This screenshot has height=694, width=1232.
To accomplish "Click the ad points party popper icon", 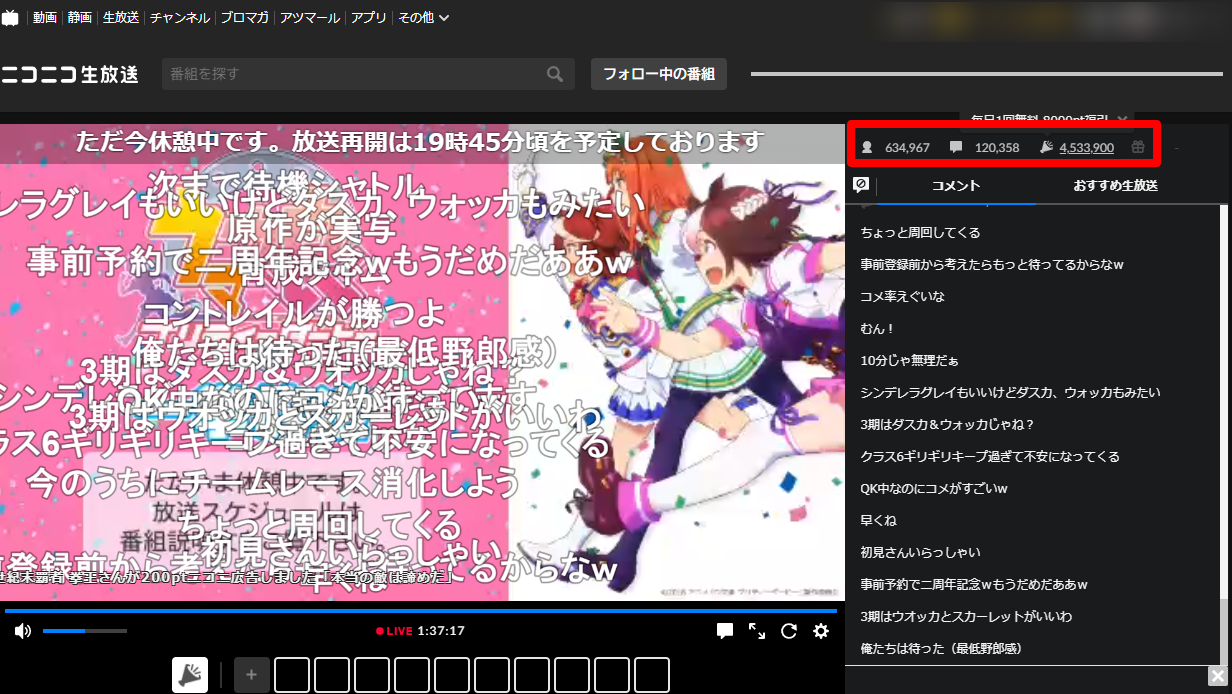I will (1046, 147).
